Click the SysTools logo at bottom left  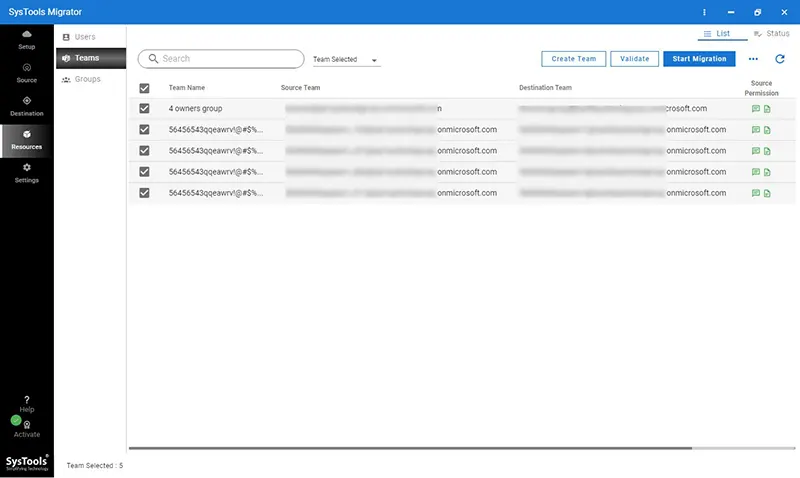coord(27,463)
